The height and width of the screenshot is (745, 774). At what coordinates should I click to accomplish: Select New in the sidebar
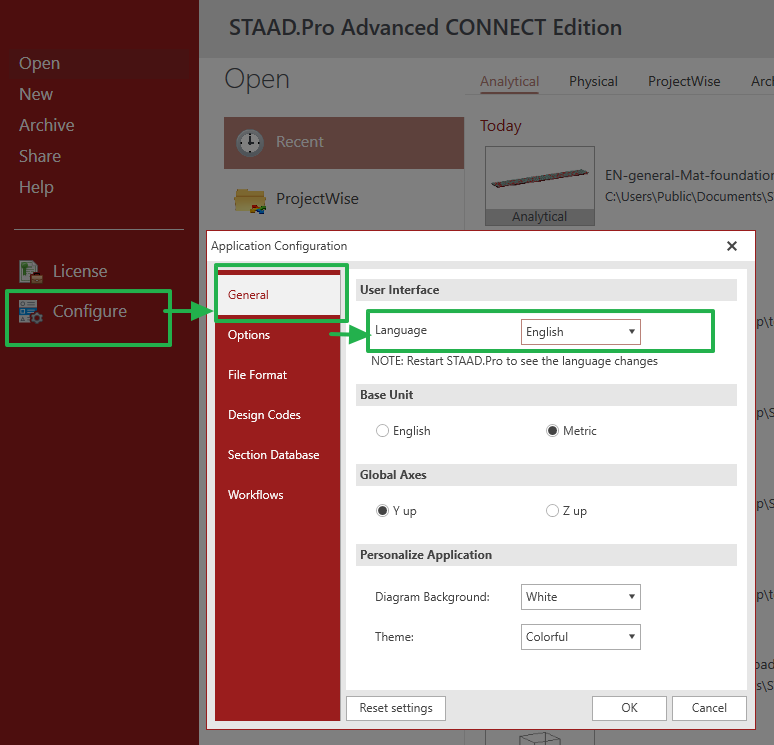click(x=36, y=94)
